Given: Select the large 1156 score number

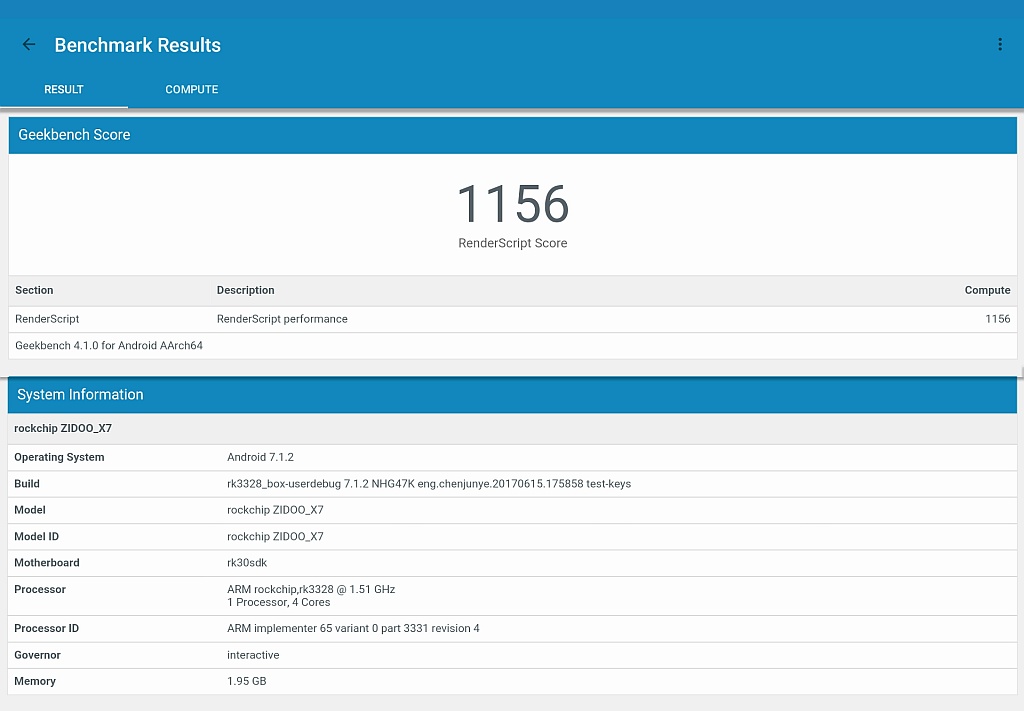Looking at the screenshot, I should click(513, 204).
